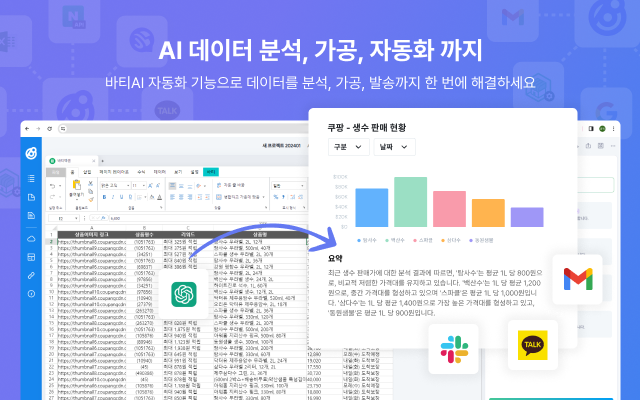Click the Copy icon in the ribbon

(x=91, y=191)
